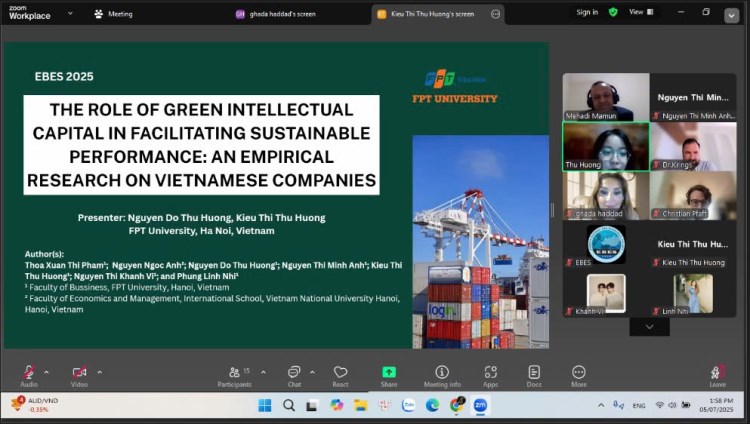Click the slide title text box
This screenshot has height=424, width=750.
coord(201,145)
